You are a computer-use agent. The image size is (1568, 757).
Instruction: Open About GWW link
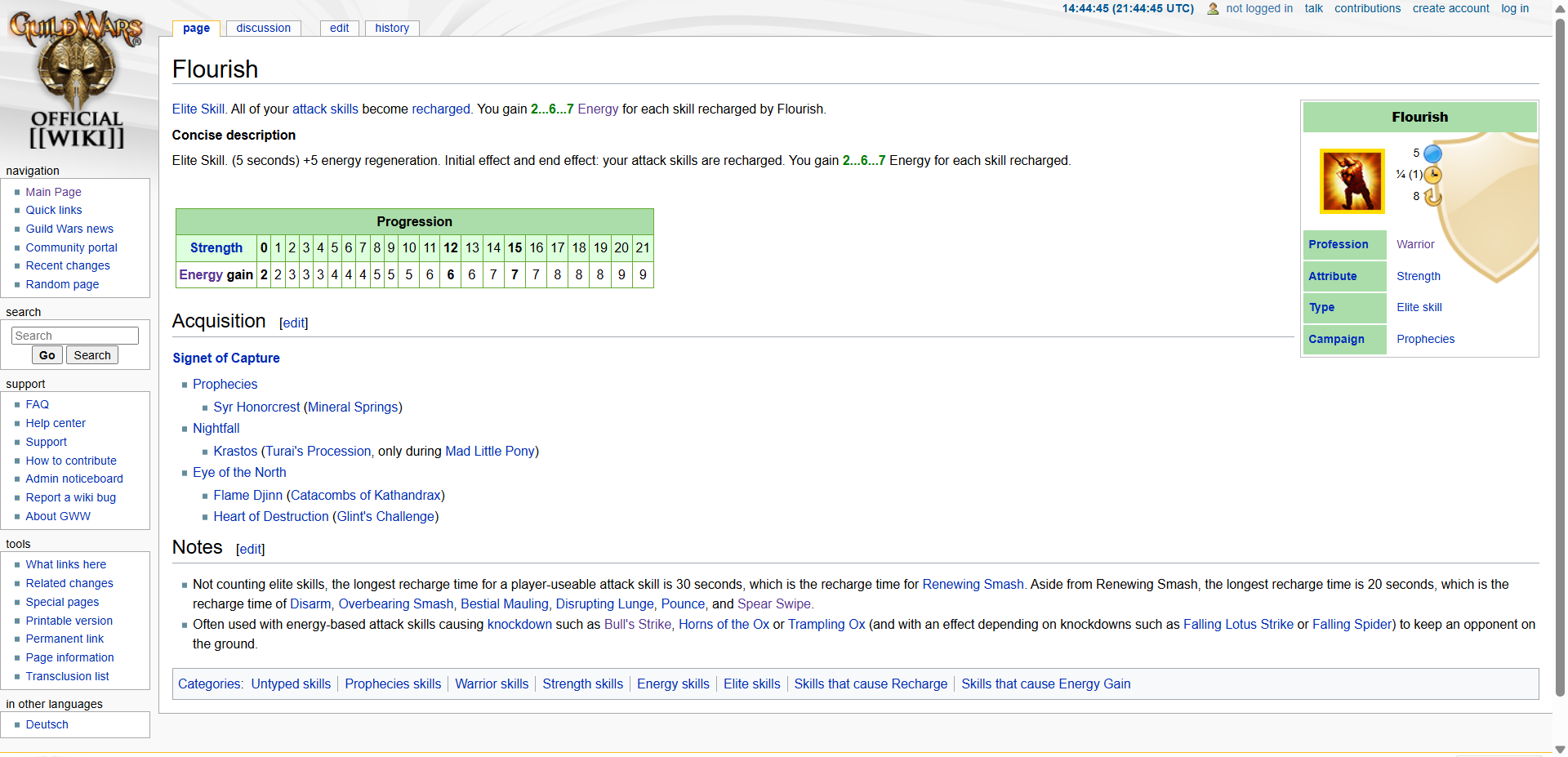58,516
